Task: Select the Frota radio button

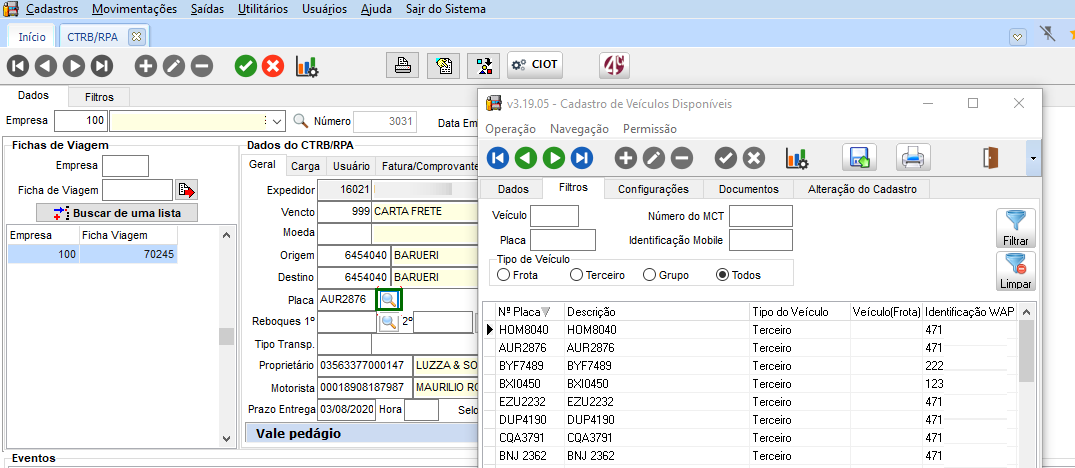Action: [x=504, y=275]
